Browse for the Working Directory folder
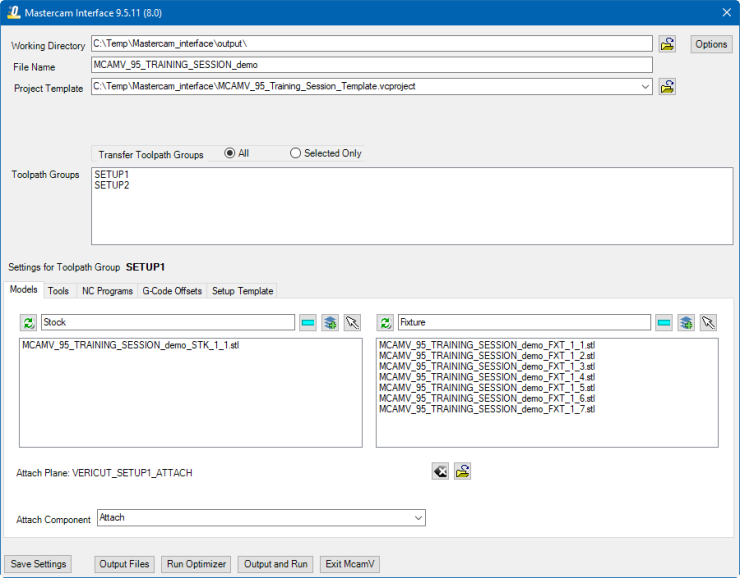 coord(667,44)
